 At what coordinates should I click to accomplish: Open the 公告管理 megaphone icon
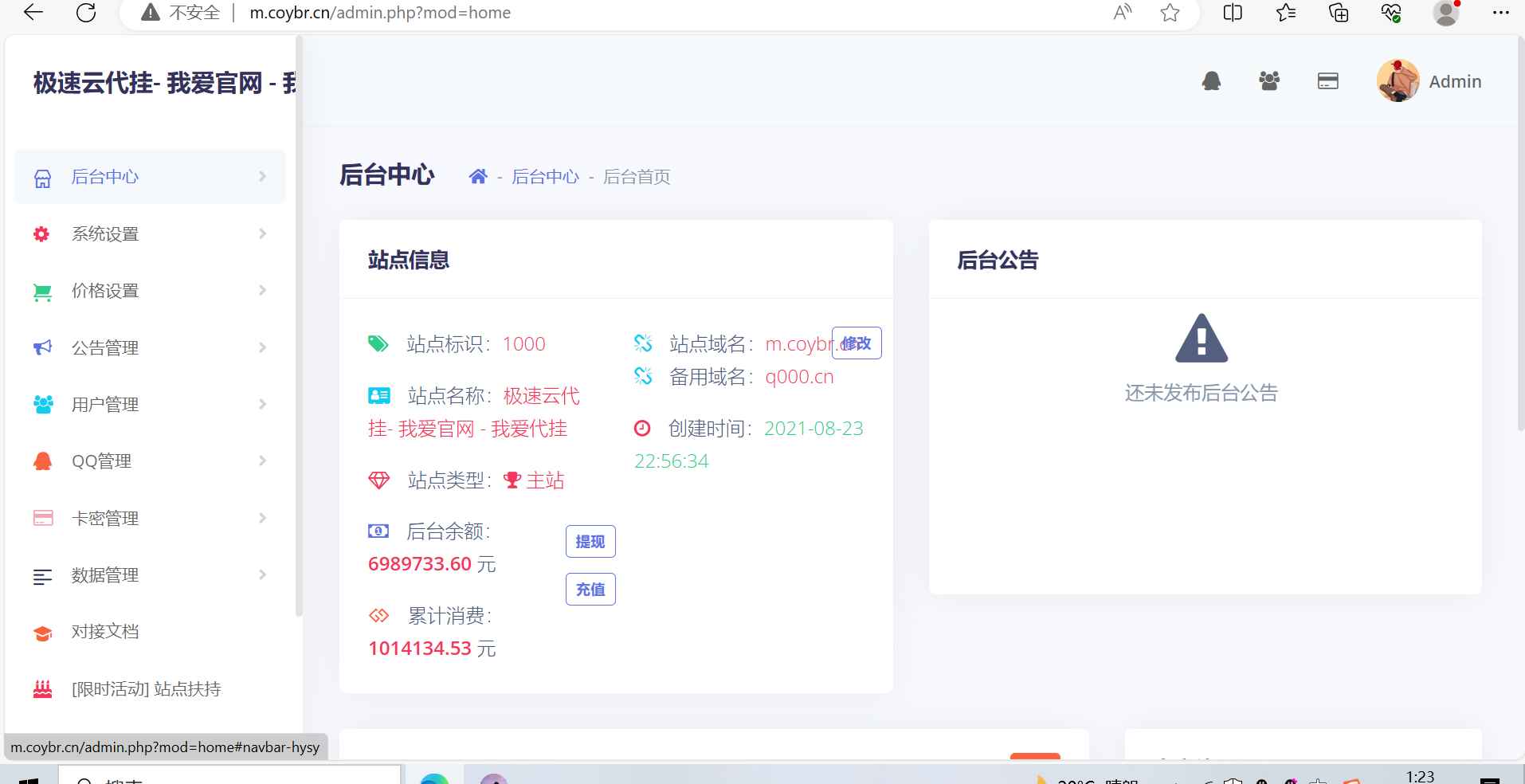[x=42, y=347]
